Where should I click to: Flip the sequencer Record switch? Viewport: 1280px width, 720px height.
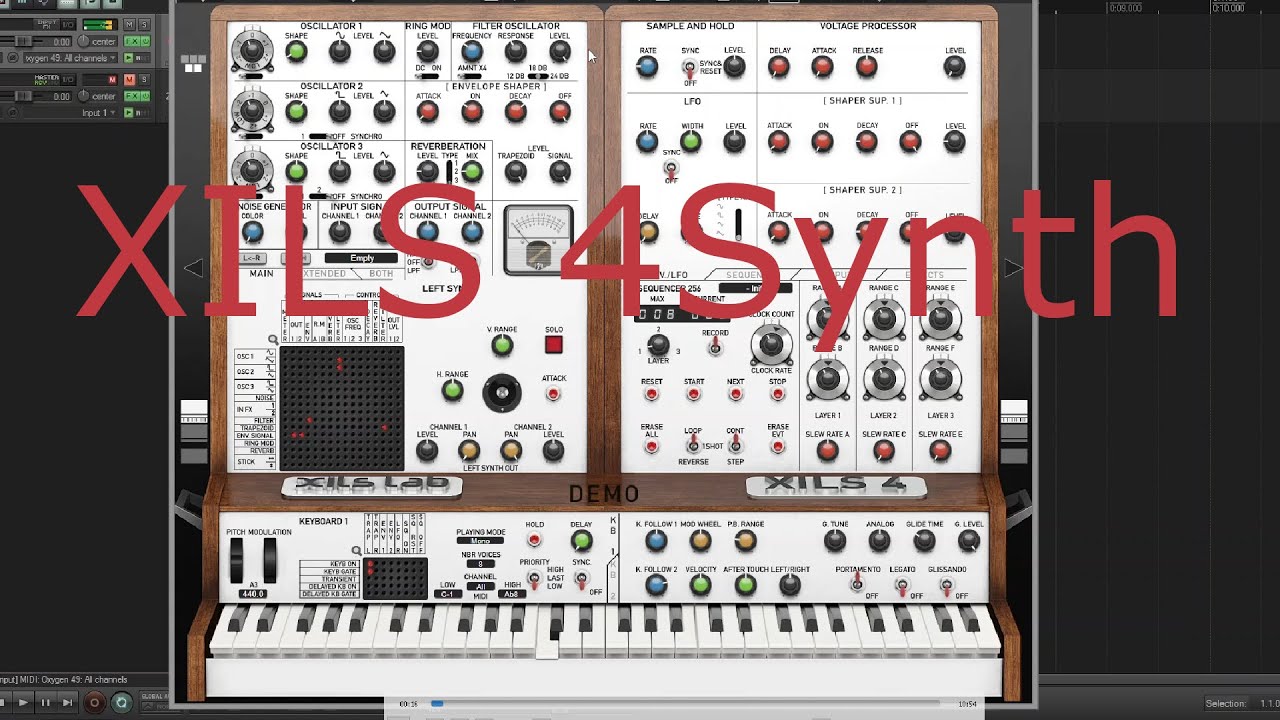coord(714,347)
